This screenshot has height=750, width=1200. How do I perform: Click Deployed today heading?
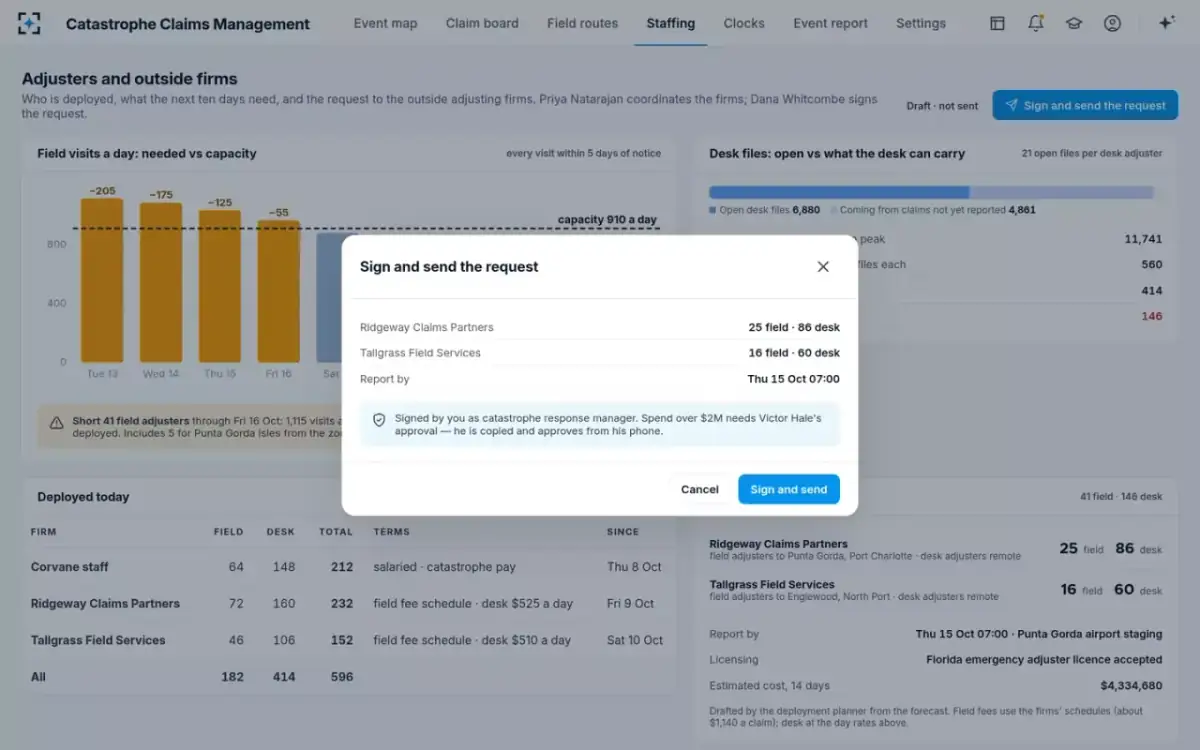tap(83, 497)
